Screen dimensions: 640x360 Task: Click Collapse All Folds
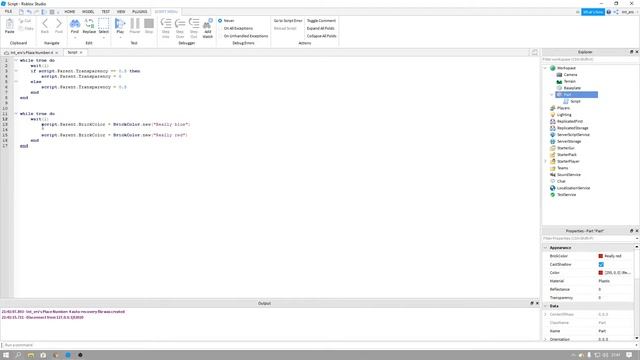[x=322, y=36]
